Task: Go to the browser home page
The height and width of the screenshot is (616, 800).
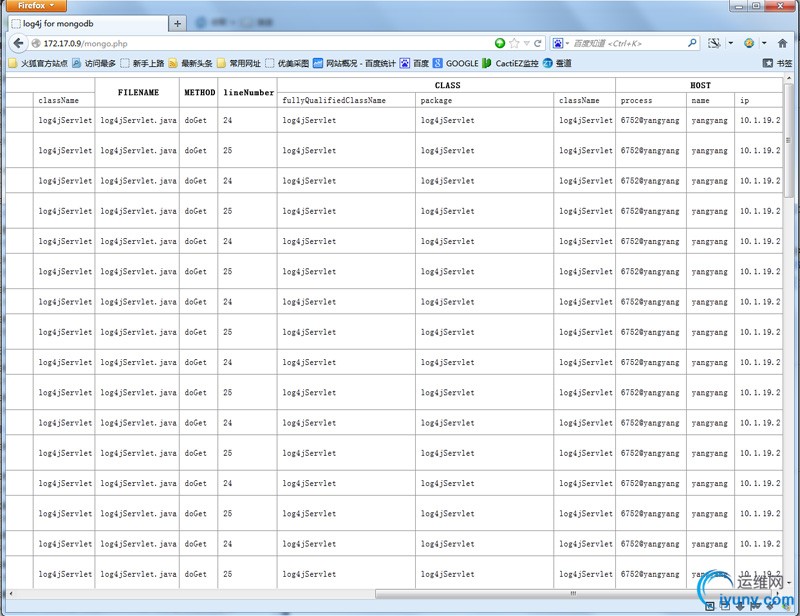Action: tap(782, 43)
